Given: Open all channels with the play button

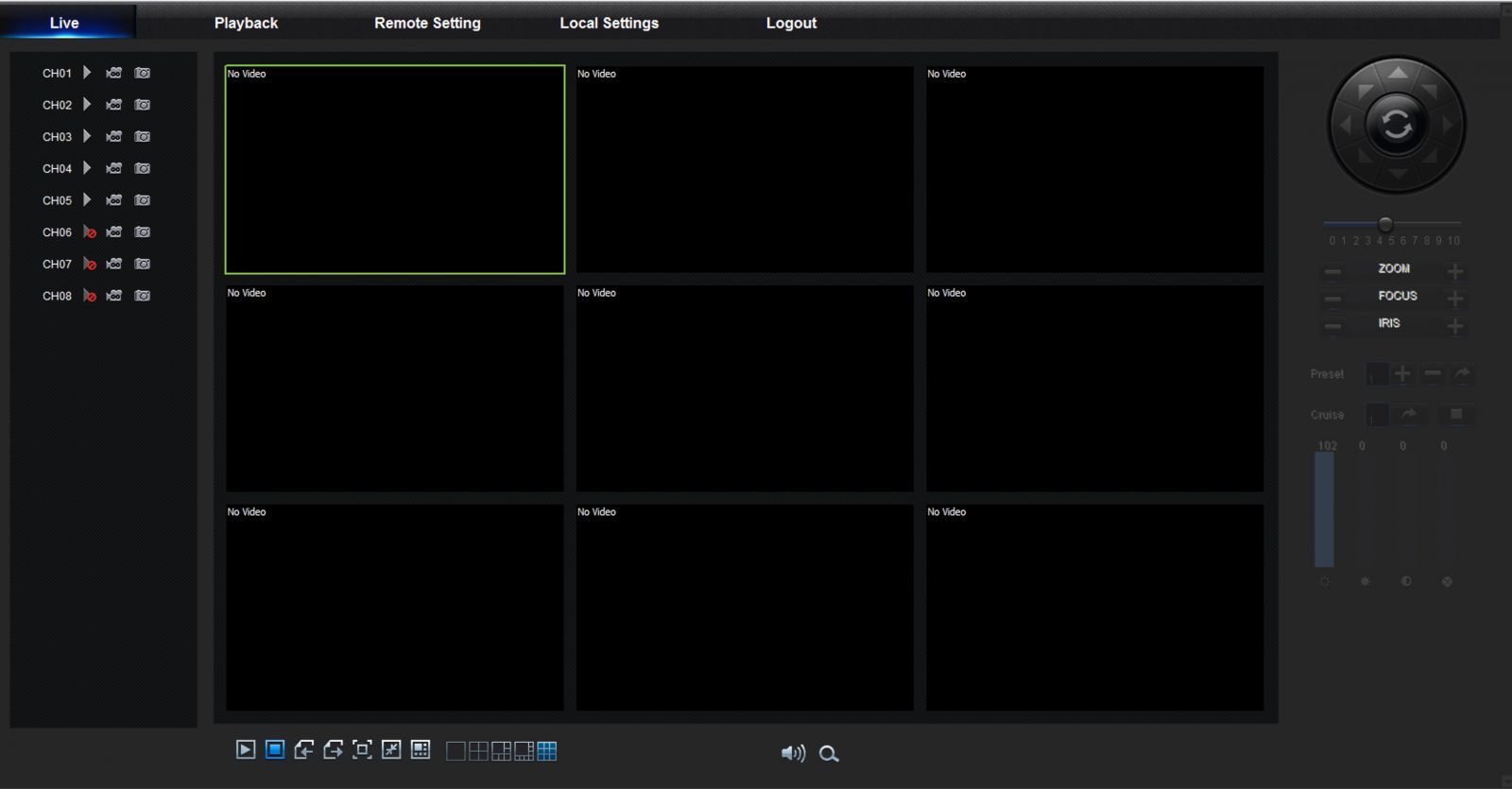Looking at the screenshot, I should (x=246, y=750).
